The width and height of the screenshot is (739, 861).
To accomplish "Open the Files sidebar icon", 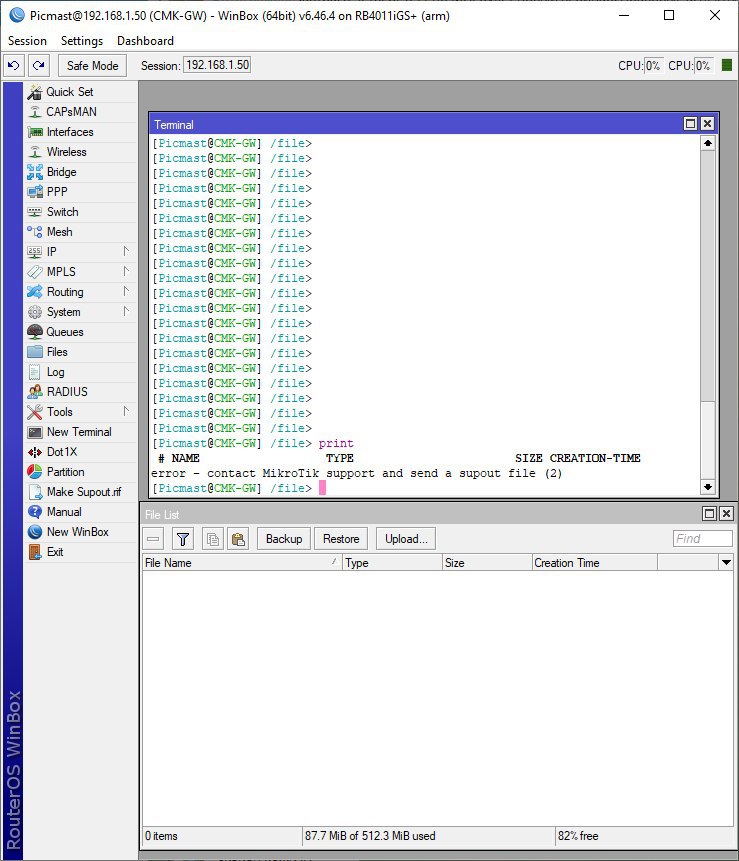I will click(35, 352).
